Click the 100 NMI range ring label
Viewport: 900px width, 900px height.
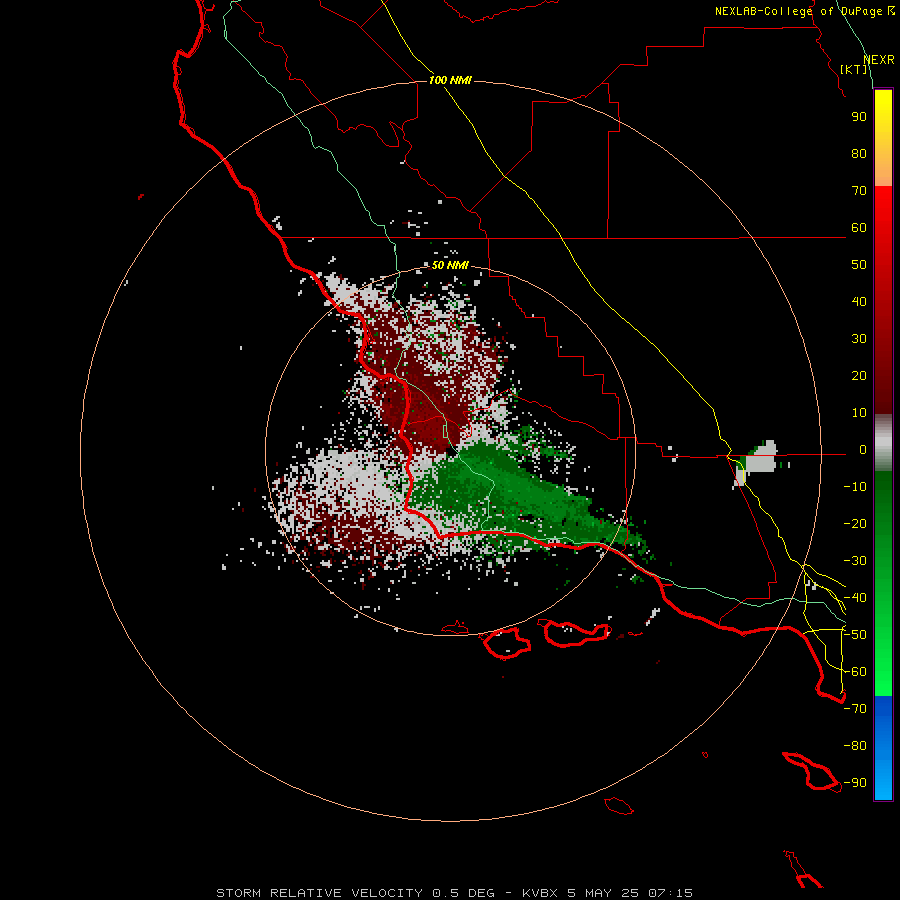(450, 80)
